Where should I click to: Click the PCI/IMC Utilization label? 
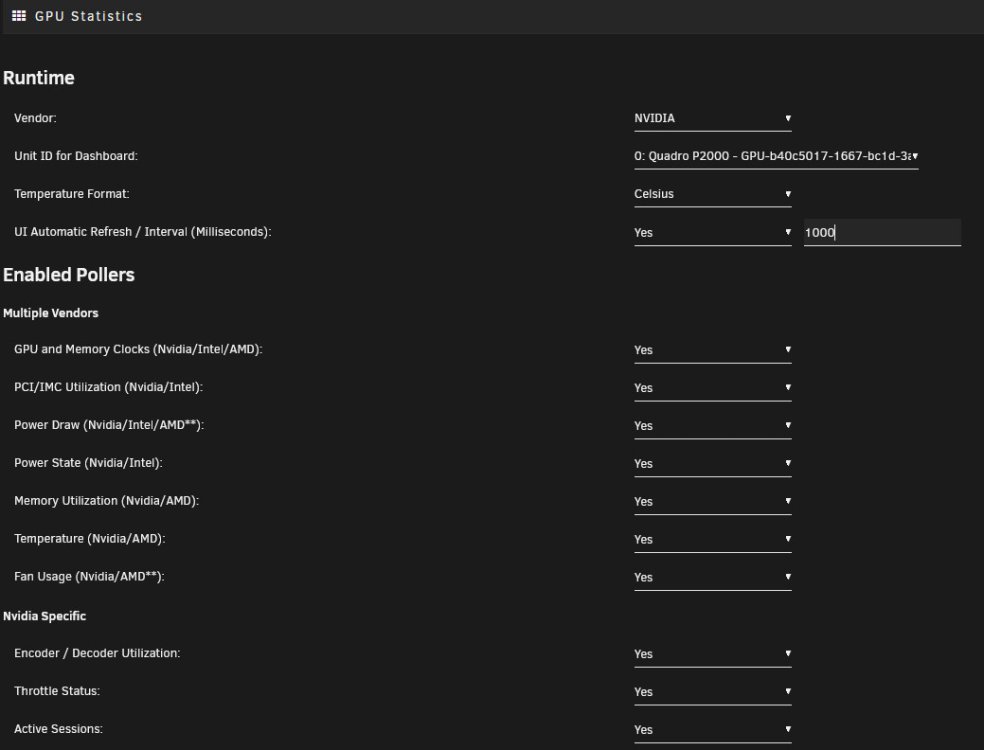click(x=109, y=387)
